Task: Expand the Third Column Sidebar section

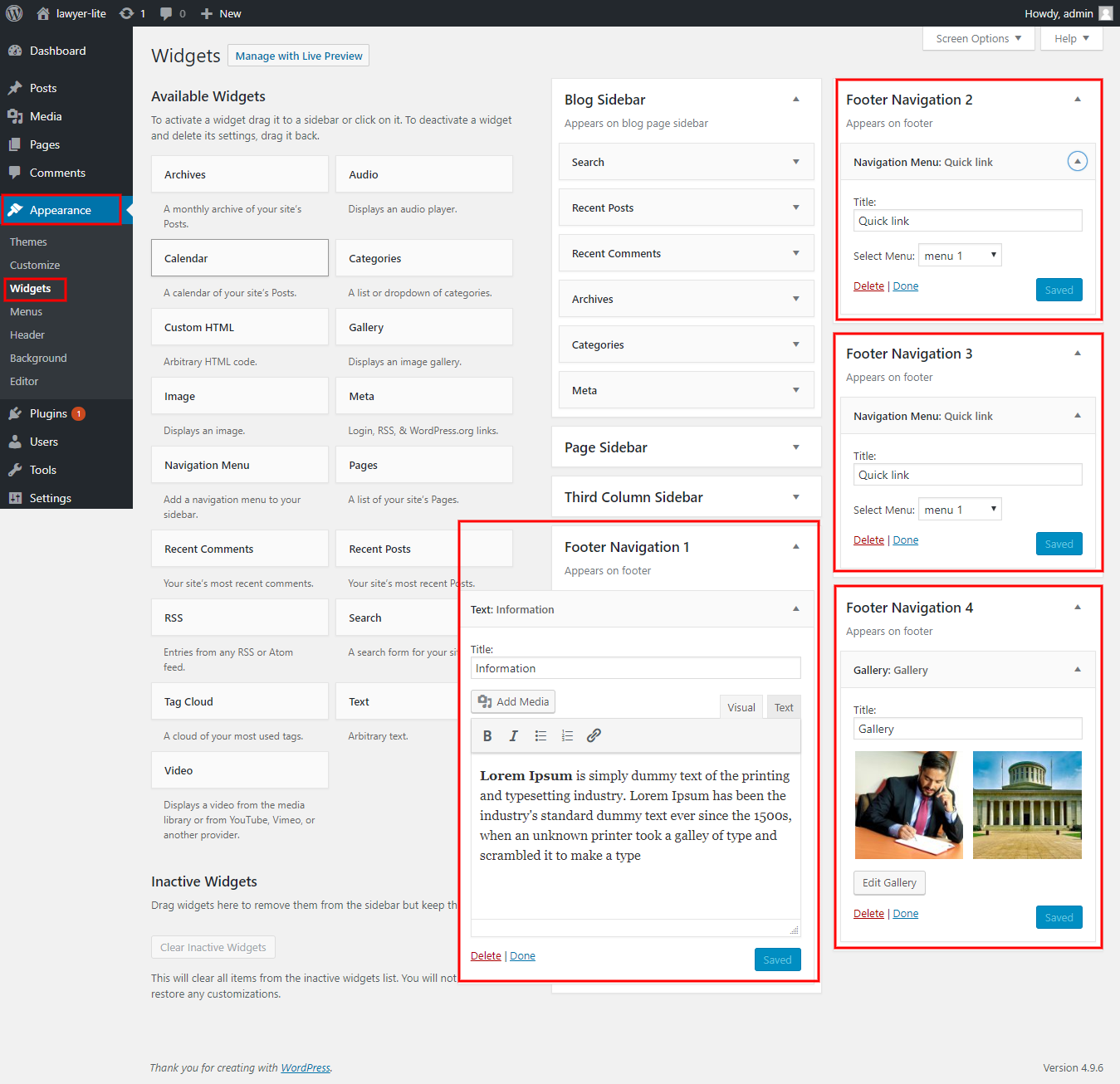Action: tap(795, 497)
